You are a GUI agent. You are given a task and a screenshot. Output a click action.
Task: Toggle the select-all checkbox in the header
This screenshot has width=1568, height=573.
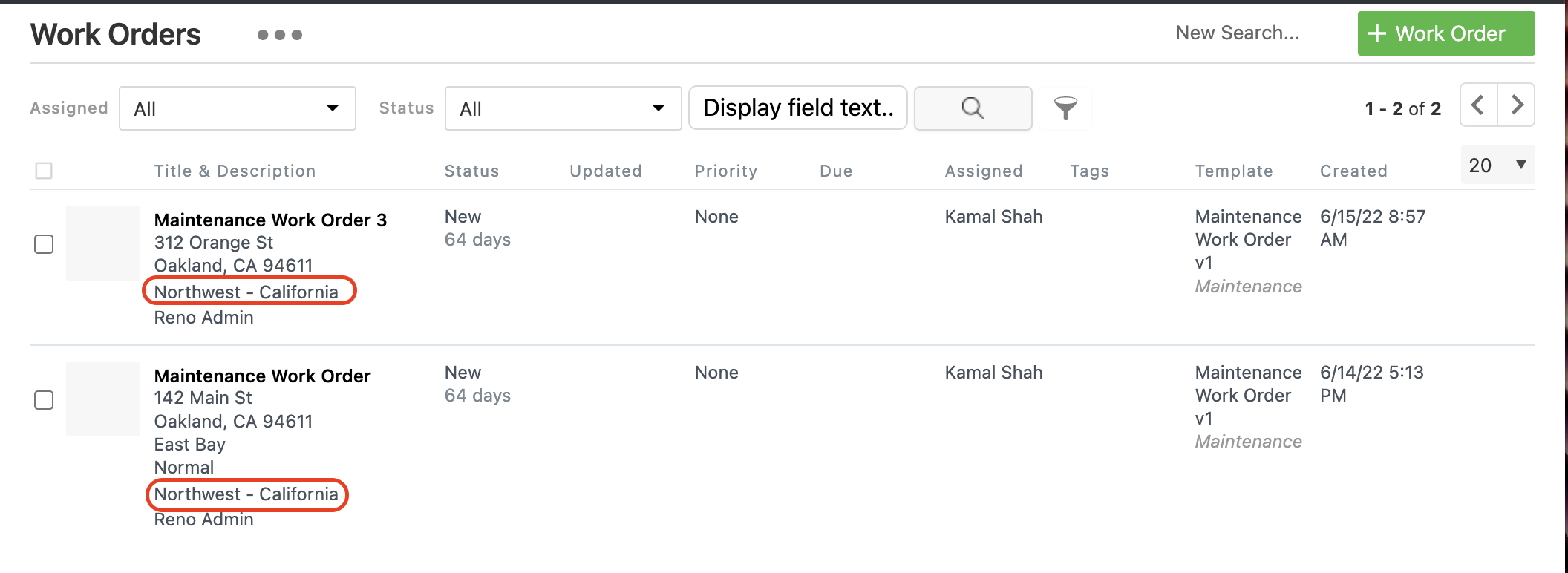click(43, 171)
